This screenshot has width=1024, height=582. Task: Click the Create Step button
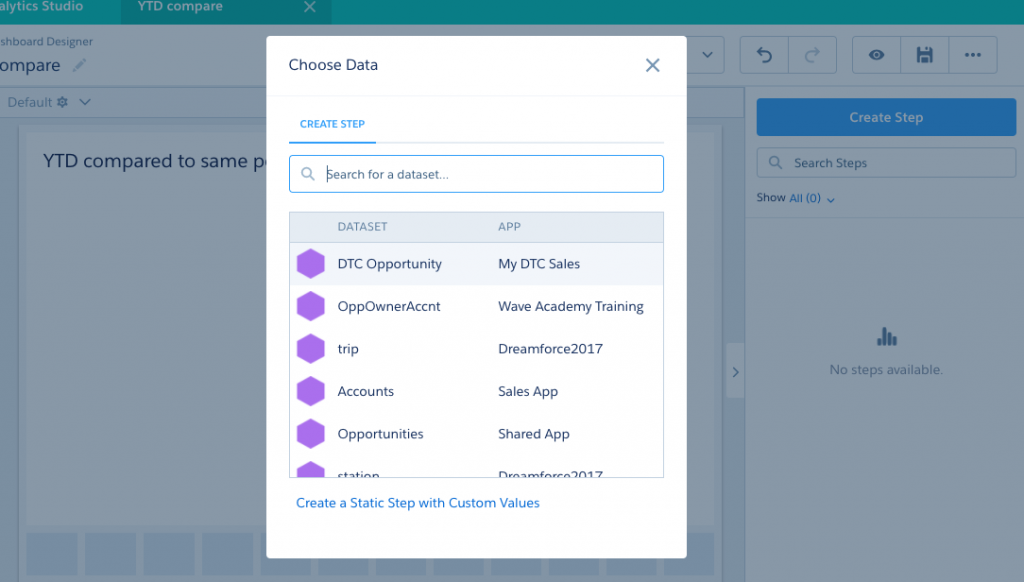[885, 117]
